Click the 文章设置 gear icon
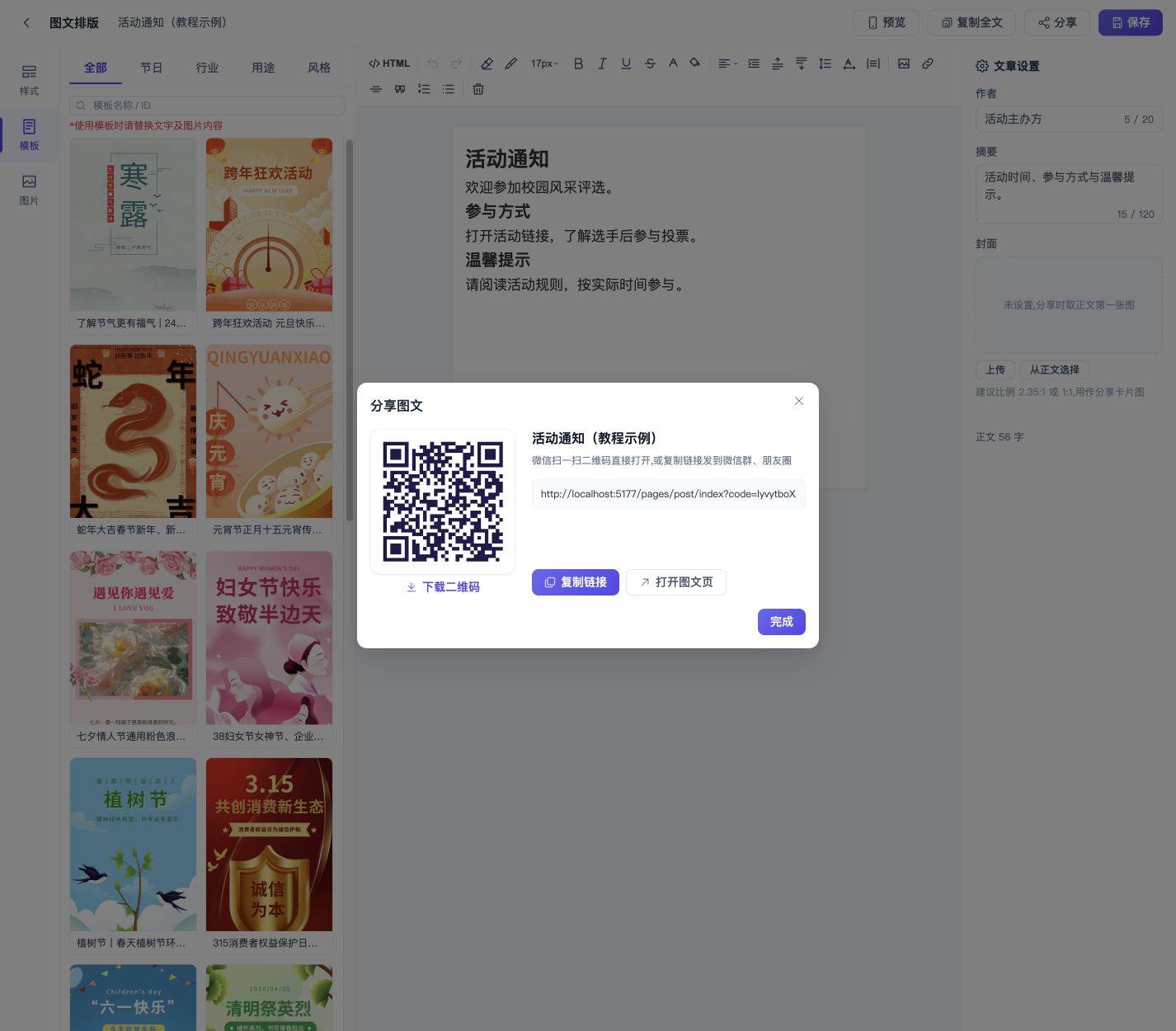The image size is (1176, 1031). coord(982,66)
